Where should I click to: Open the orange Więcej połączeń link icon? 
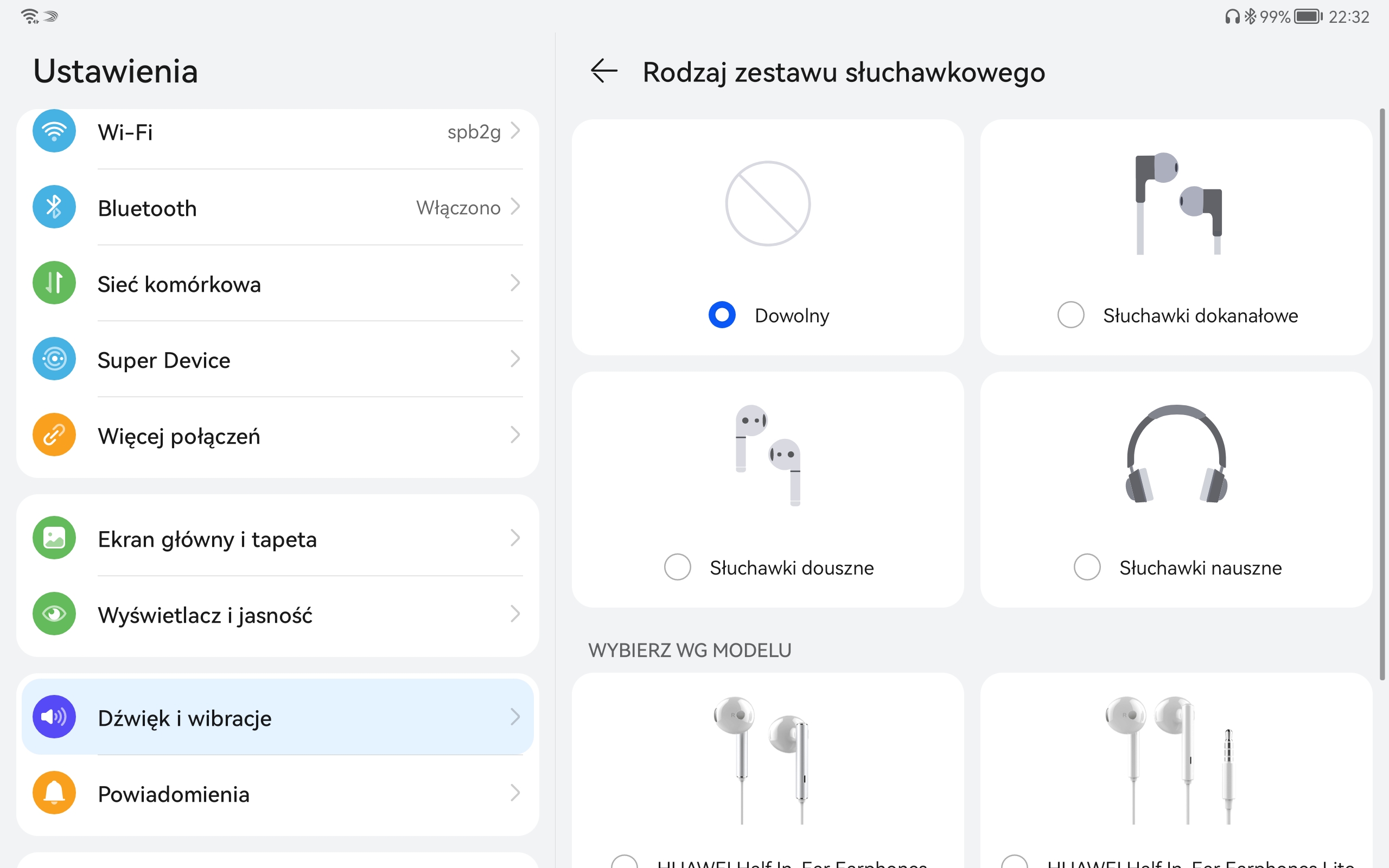pos(54,435)
